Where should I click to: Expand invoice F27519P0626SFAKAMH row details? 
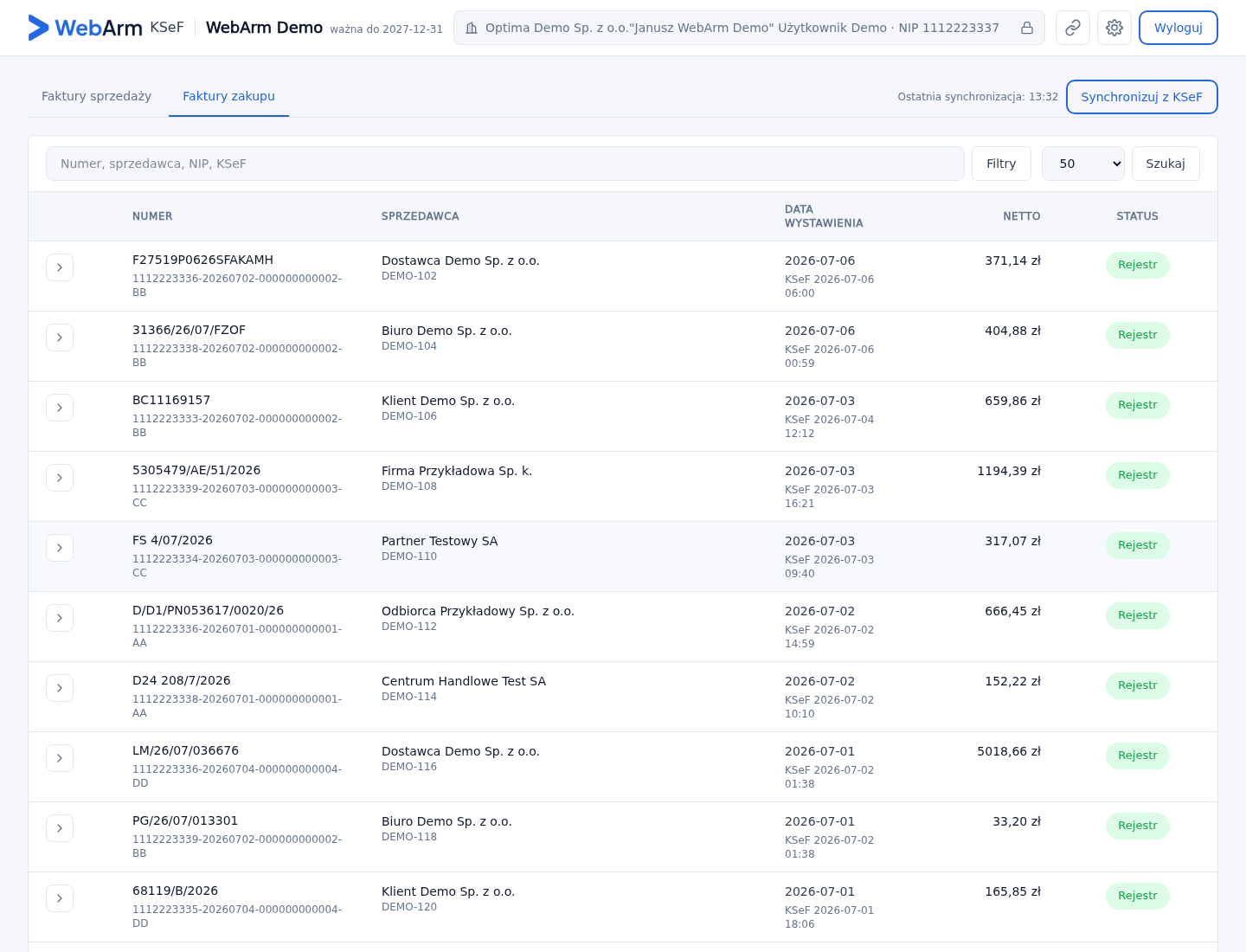(x=60, y=267)
